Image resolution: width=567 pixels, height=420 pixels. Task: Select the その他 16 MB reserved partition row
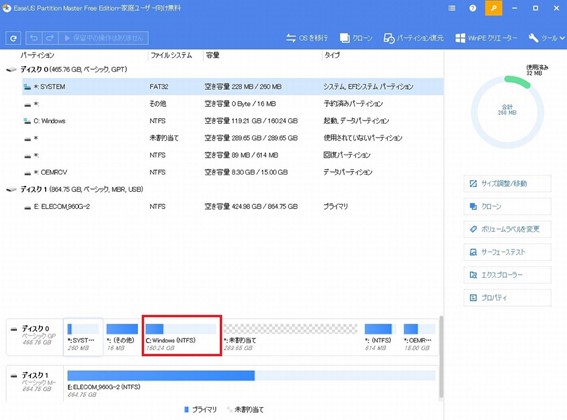click(233, 104)
